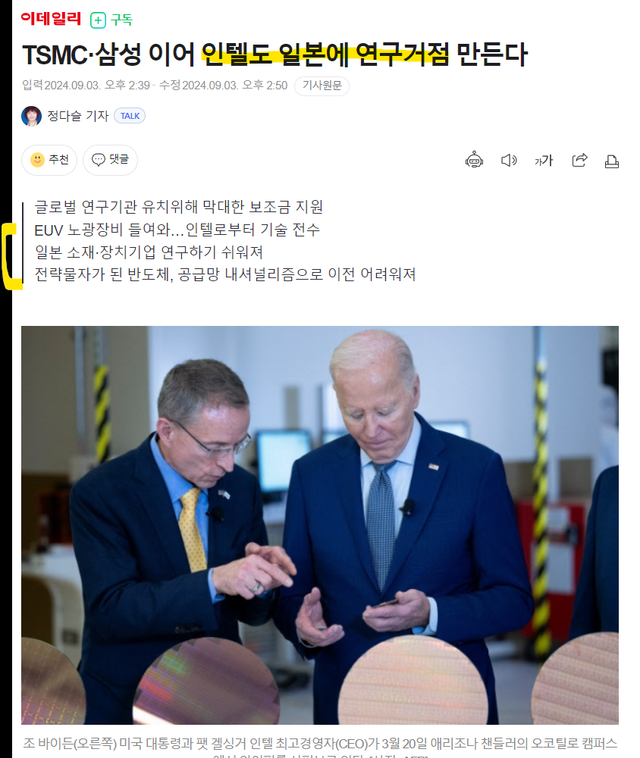Open the AI summary robot icon
Screen dimensions: 640x758
click(x=474, y=160)
